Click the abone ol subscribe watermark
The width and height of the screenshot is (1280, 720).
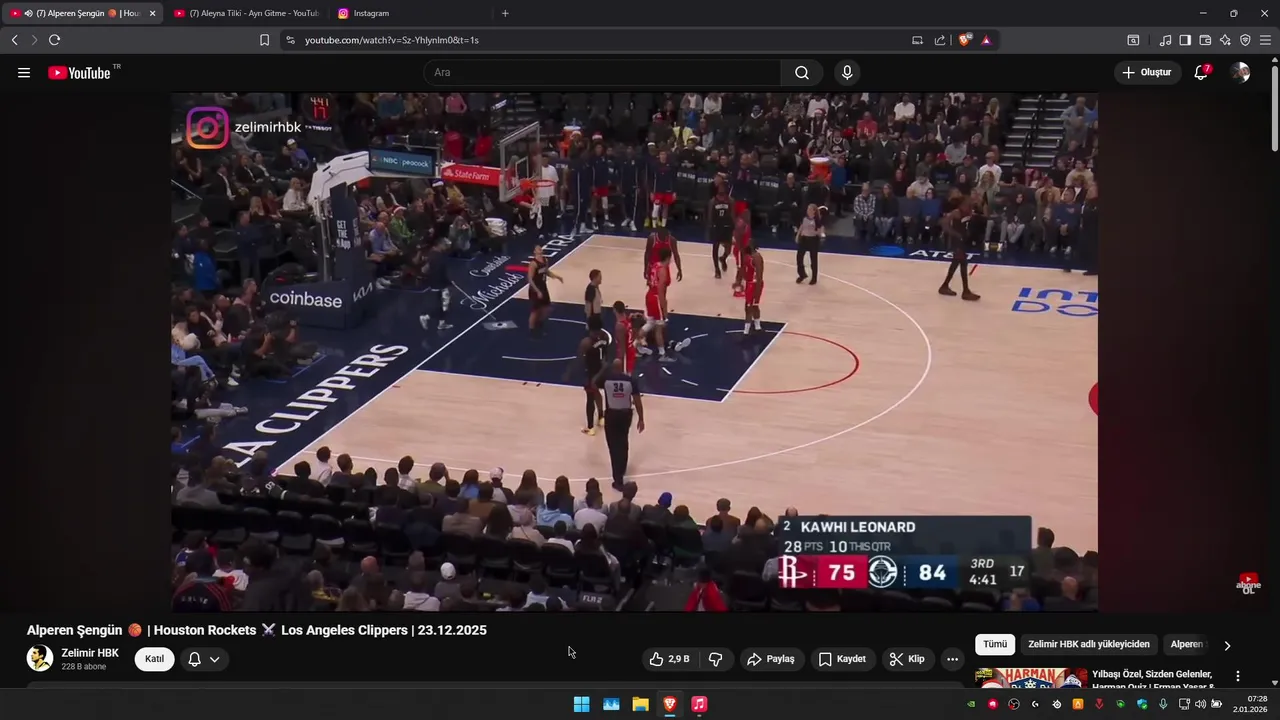click(x=1248, y=583)
